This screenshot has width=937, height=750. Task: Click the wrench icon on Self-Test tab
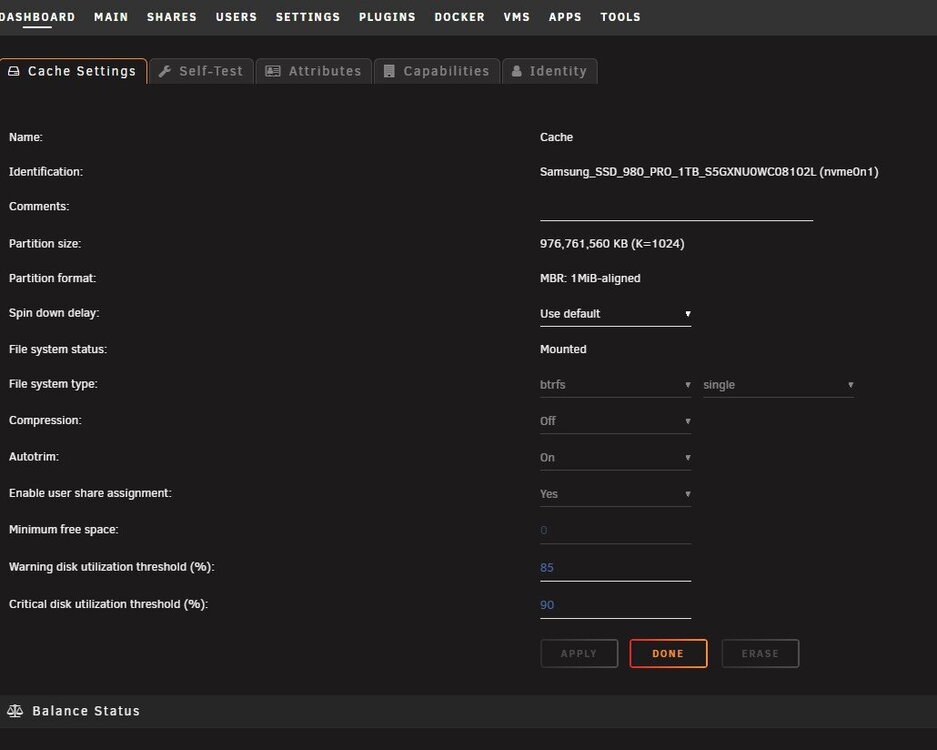tap(165, 71)
